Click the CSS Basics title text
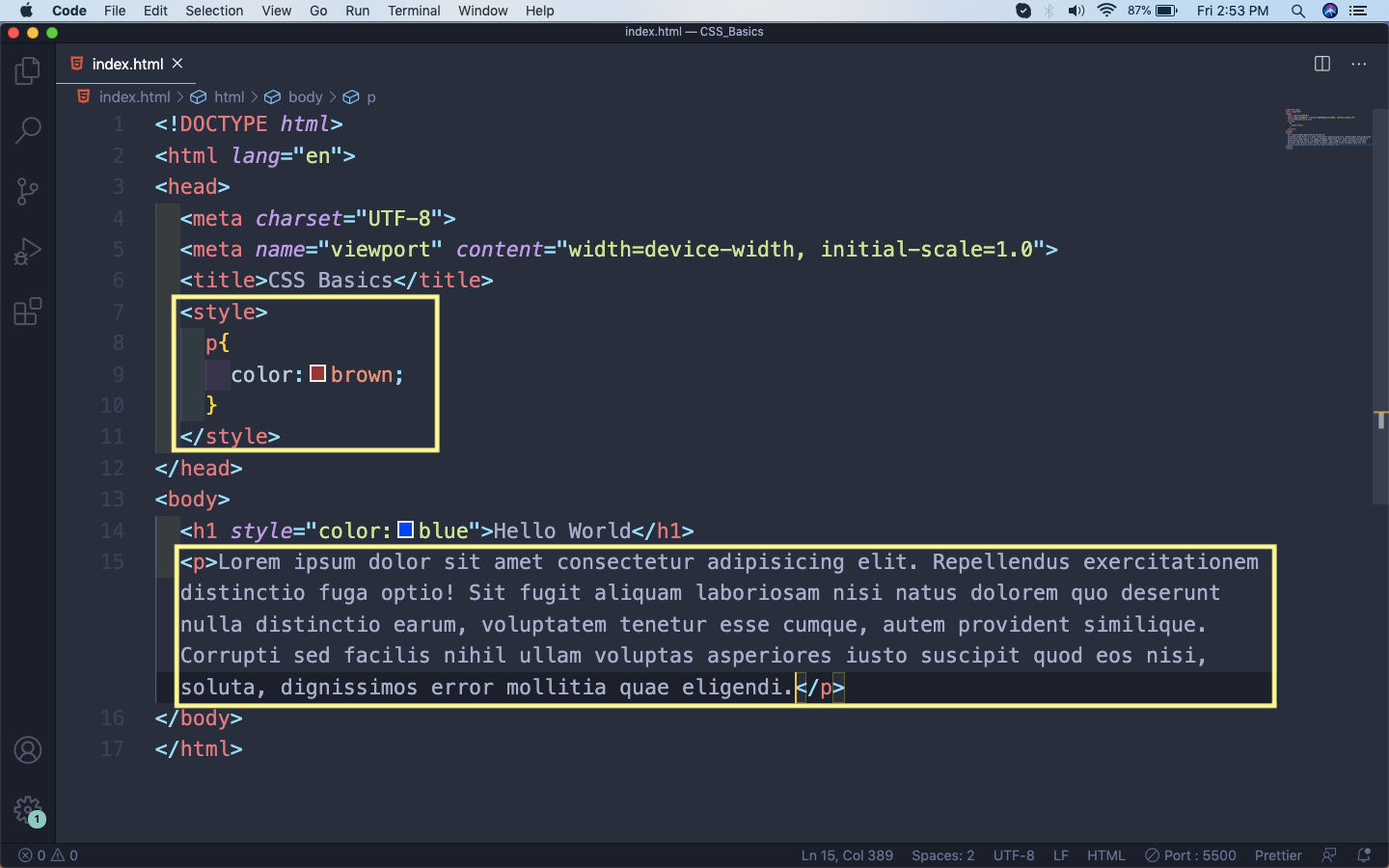 point(330,280)
